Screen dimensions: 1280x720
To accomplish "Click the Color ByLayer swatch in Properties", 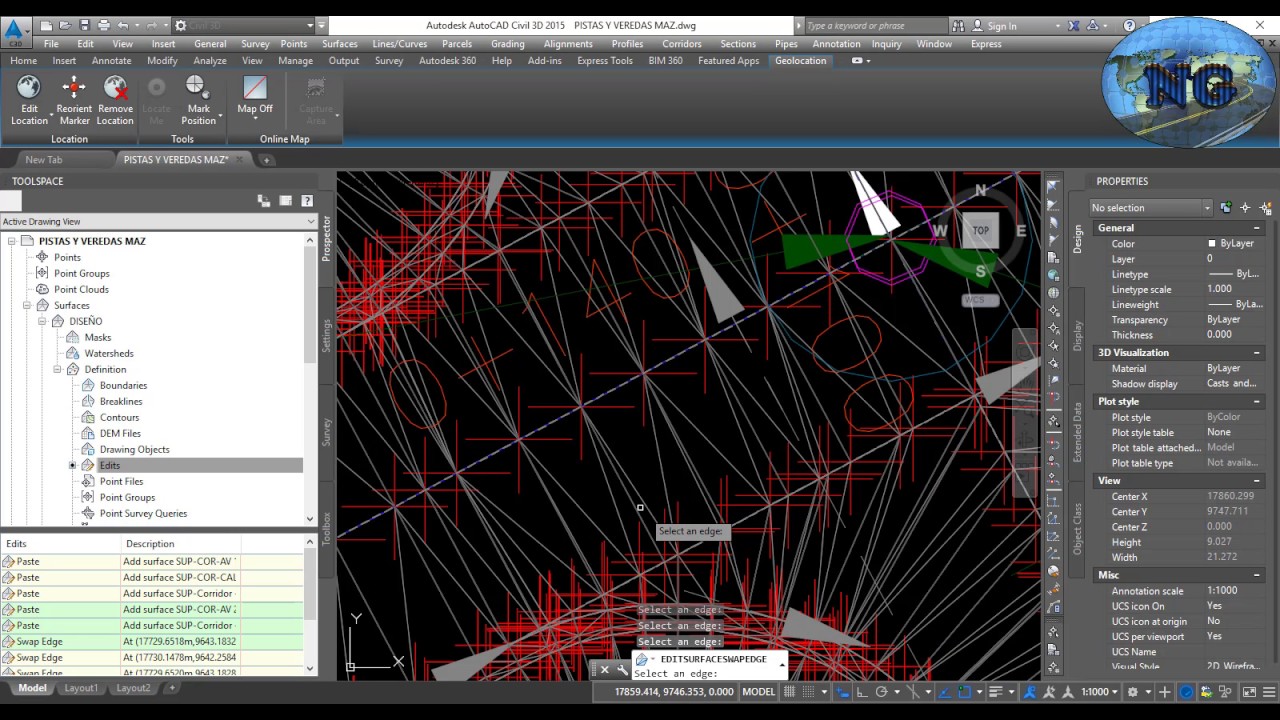I will [x=1212, y=244].
